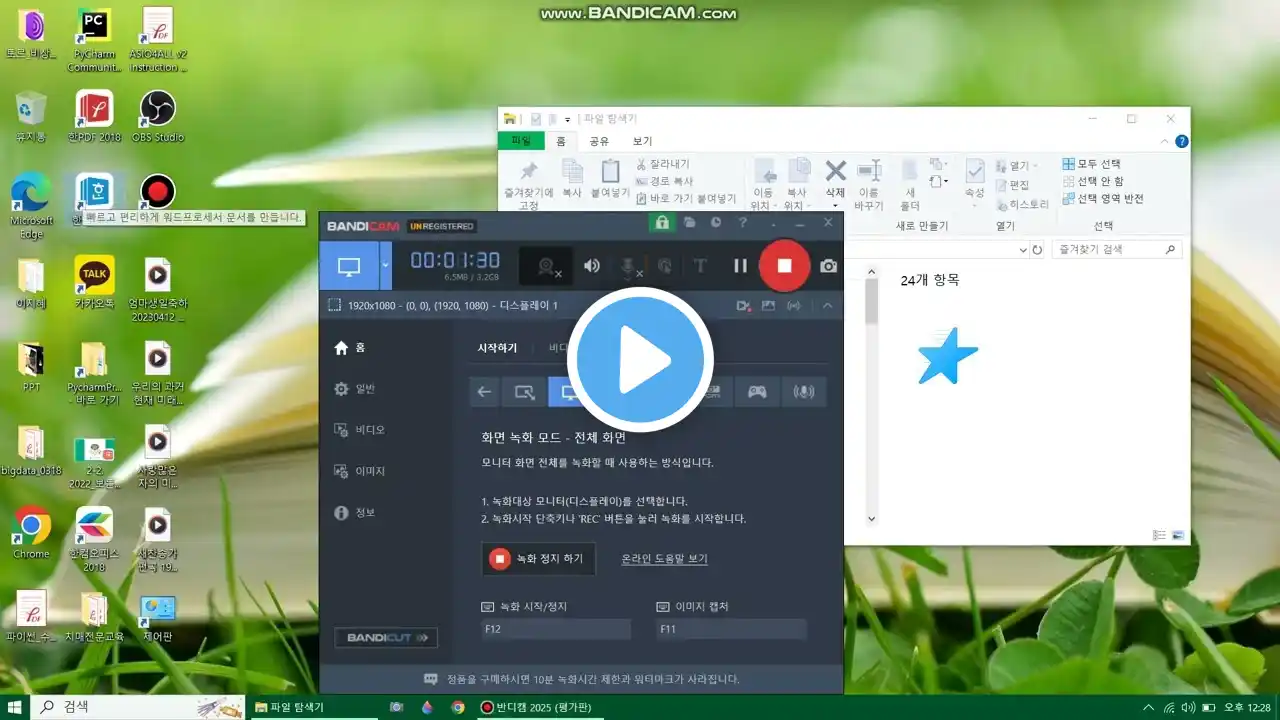Toggle the microphone in Bandicam toolbar

[x=629, y=266]
